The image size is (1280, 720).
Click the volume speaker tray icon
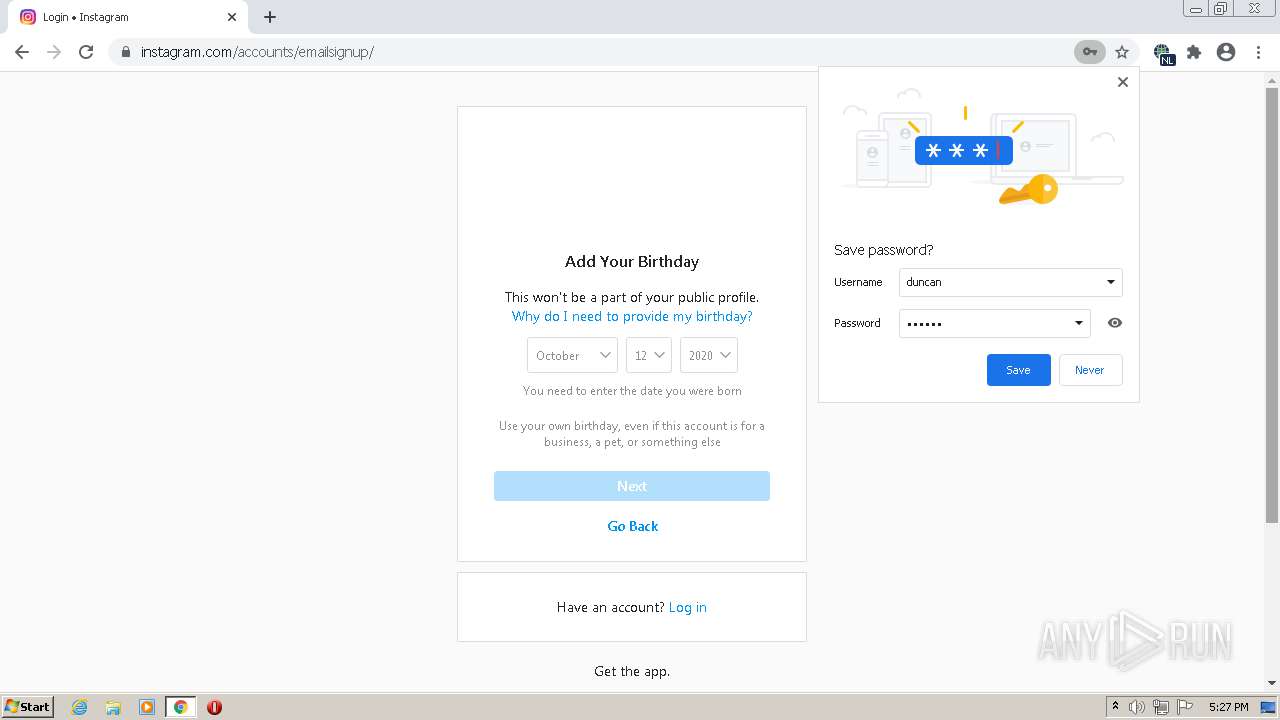tap(1137, 707)
